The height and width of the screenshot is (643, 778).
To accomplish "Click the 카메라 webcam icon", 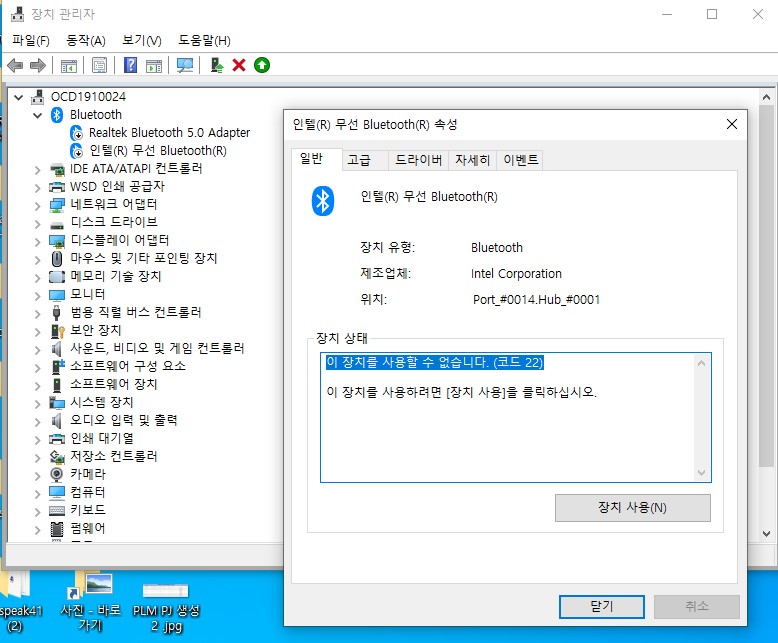I will click(57, 474).
